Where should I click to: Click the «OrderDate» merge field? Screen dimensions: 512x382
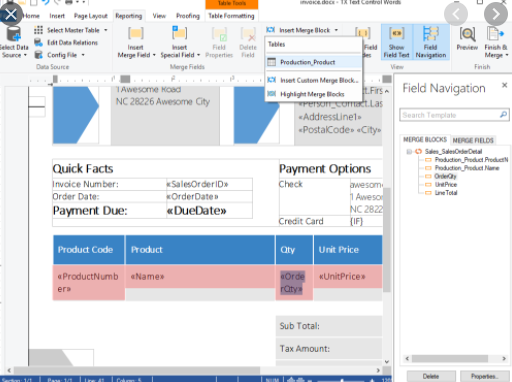click(192, 197)
